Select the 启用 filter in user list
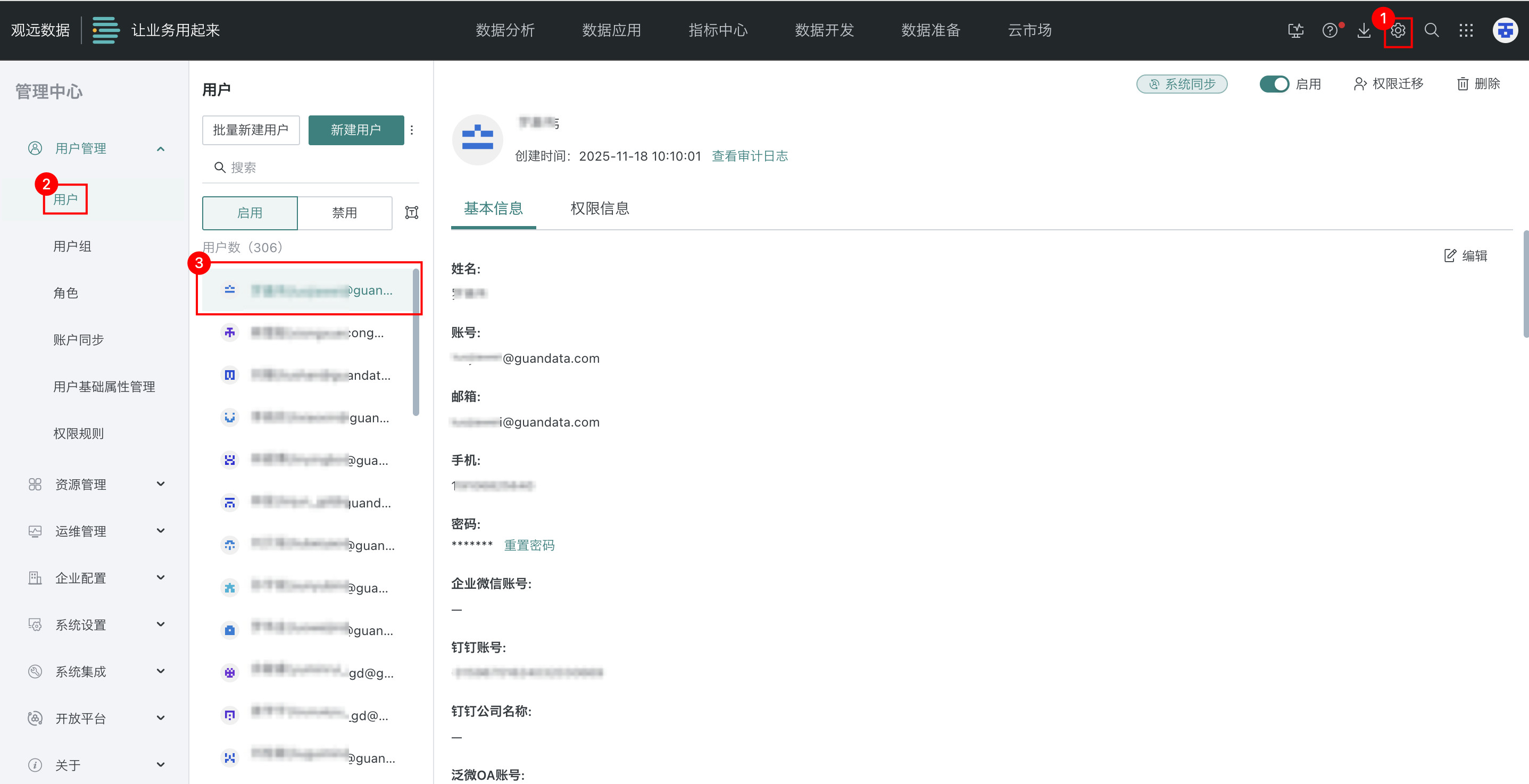The image size is (1529, 784). (x=250, y=213)
